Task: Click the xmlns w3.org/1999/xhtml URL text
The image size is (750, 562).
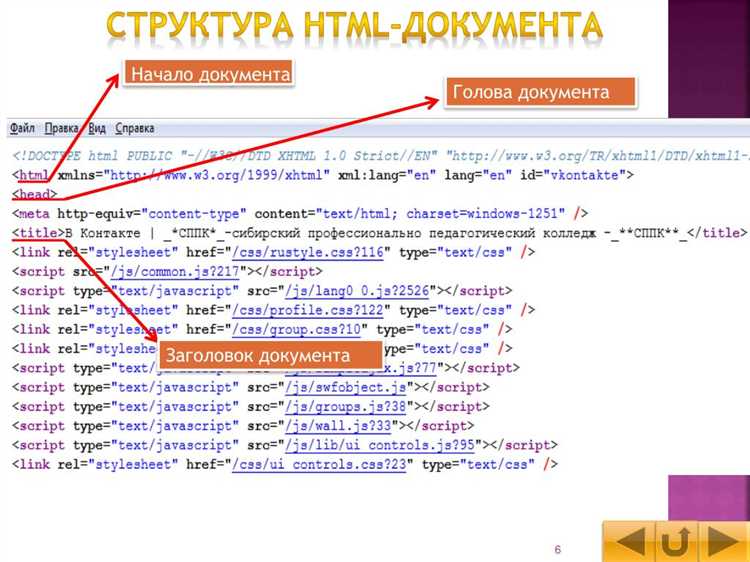Action: coord(216,175)
